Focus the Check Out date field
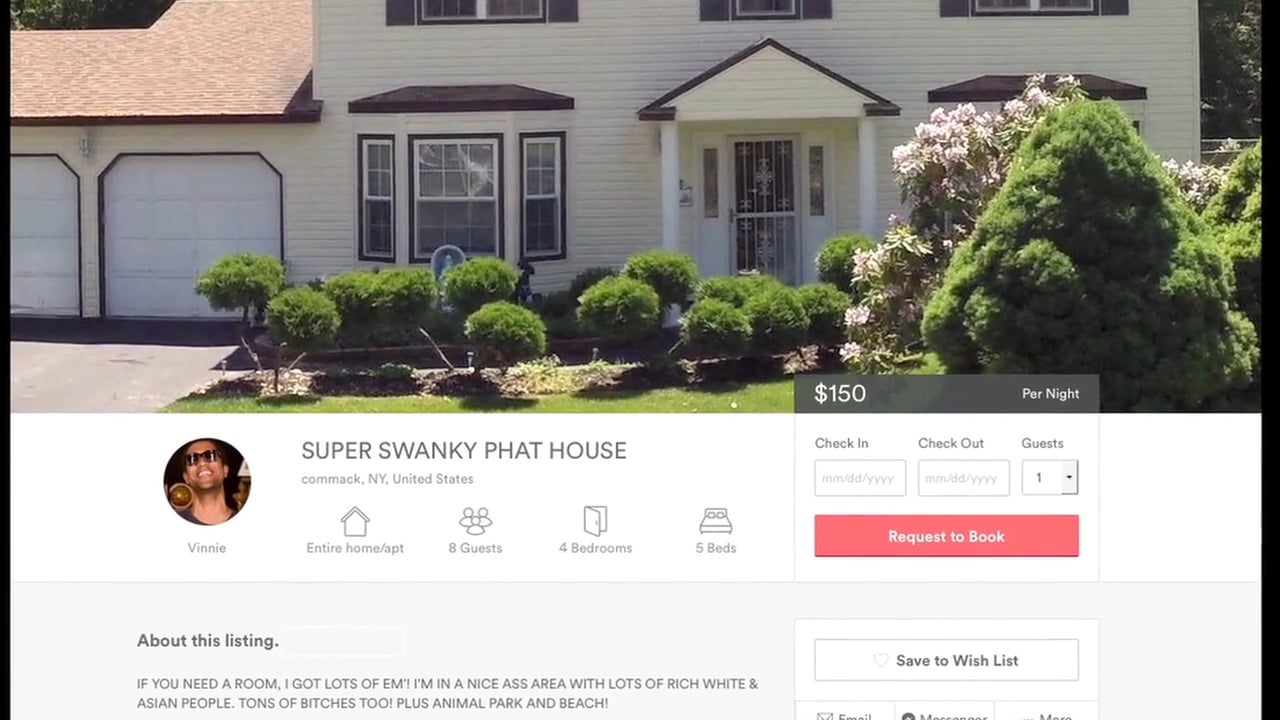 tap(964, 478)
